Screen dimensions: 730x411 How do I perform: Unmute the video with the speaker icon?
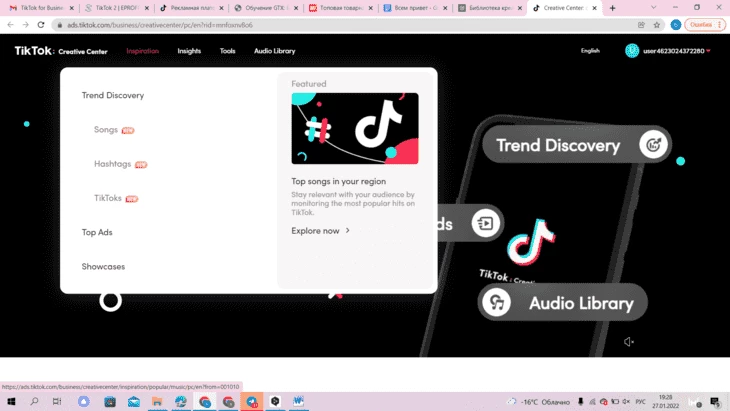[628, 342]
